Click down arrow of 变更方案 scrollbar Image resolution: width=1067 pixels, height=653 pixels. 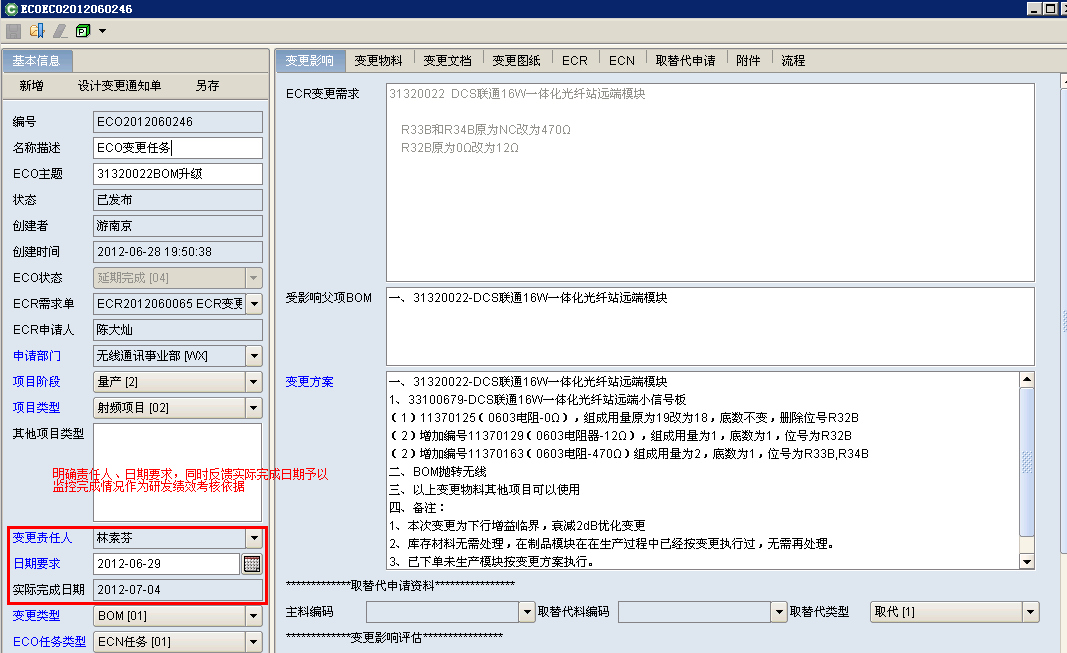tap(1026, 562)
